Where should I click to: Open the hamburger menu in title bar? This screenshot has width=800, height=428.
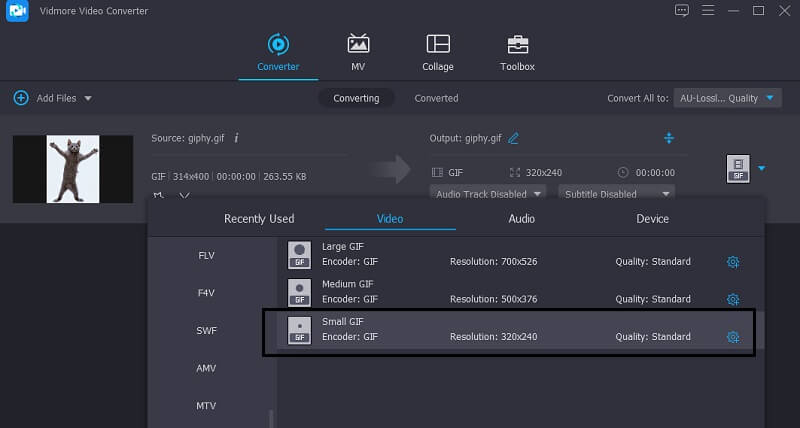[x=709, y=10]
